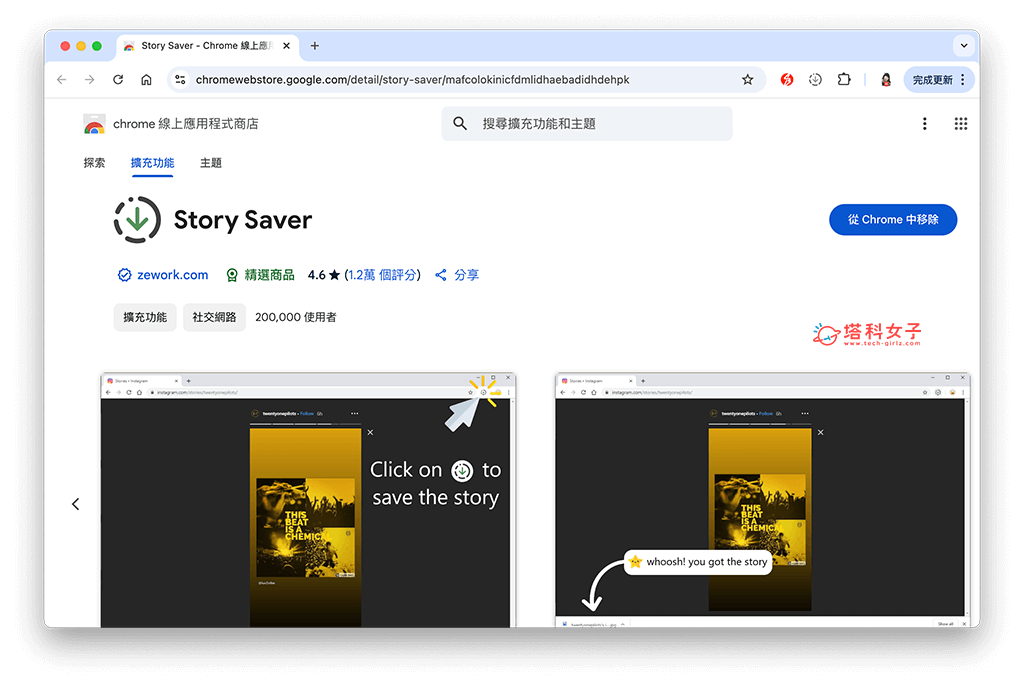Click the 精選商品 featured badge
The width and height of the screenshot is (1024, 686).
pos(261,275)
